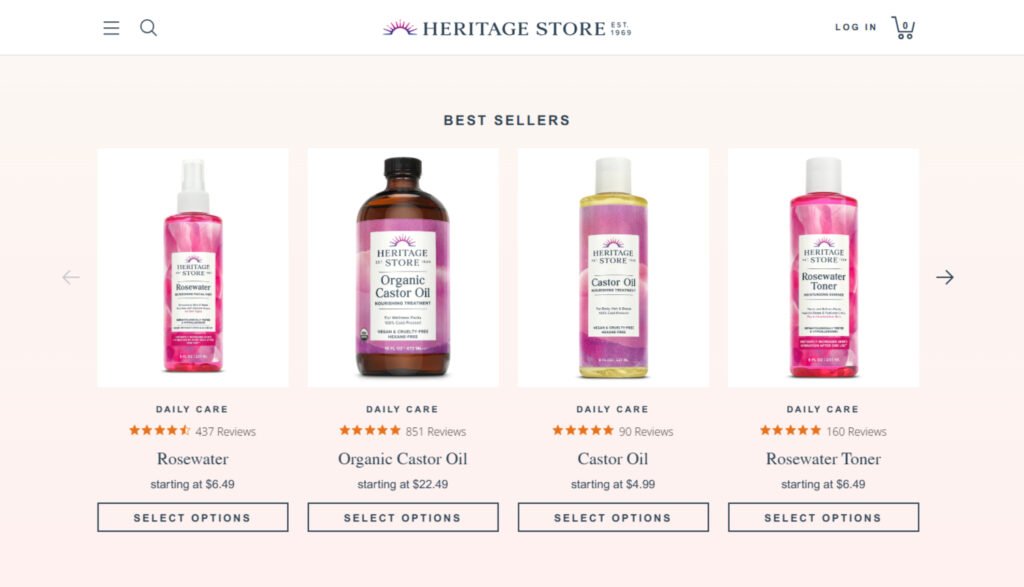The height and width of the screenshot is (587, 1024).
Task: Open the Rosewater spray bottle image
Action: 192,267
